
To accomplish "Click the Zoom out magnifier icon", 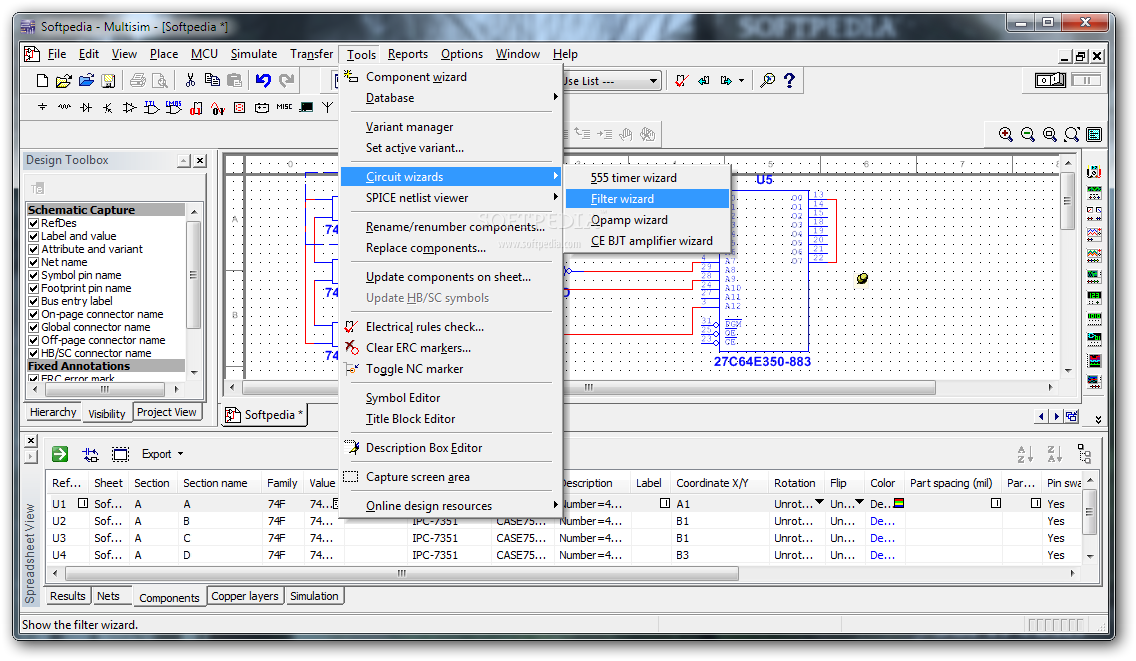I will 1027,134.
